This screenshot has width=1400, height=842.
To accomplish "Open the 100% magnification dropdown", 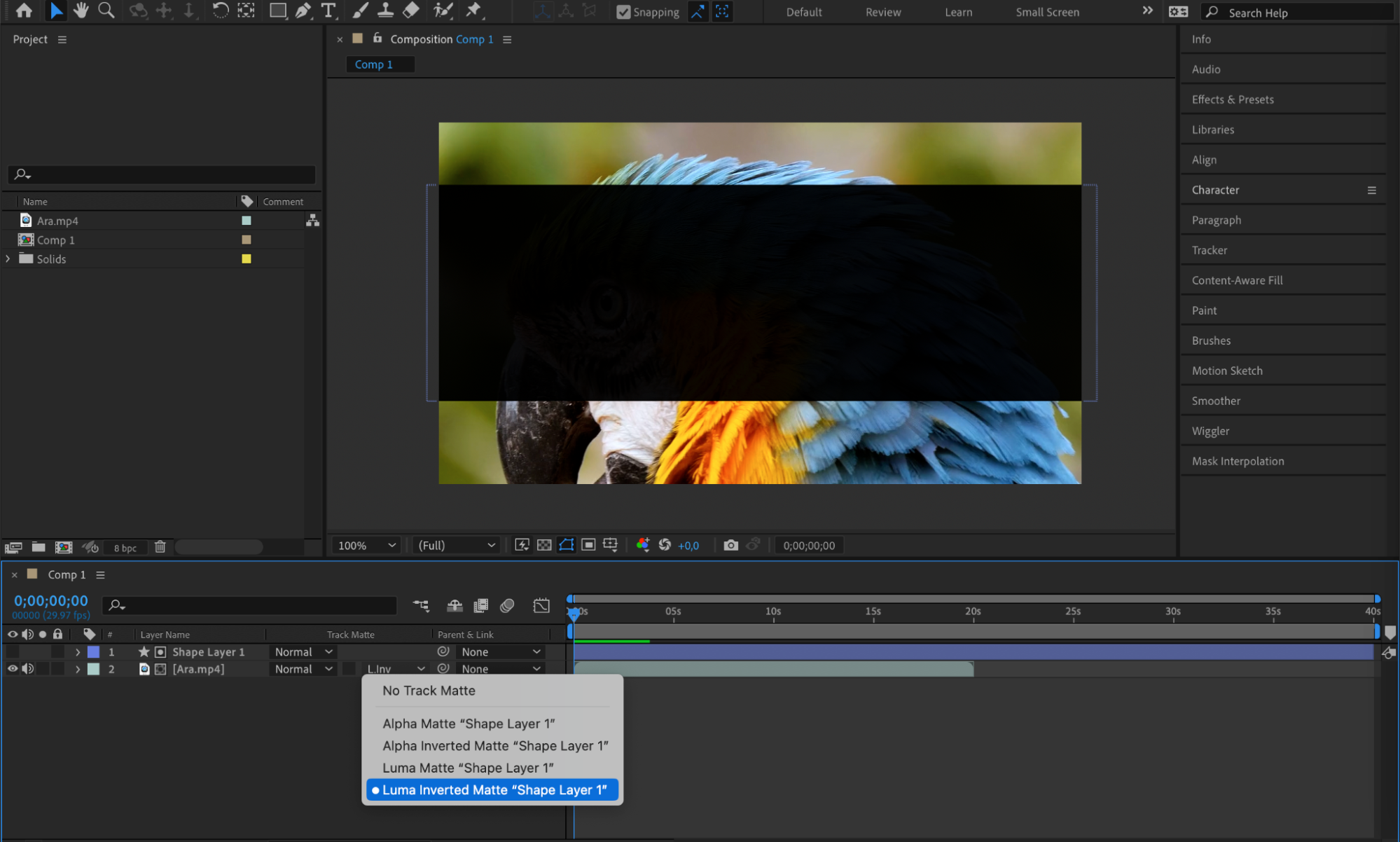I will [x=367, y=545].
